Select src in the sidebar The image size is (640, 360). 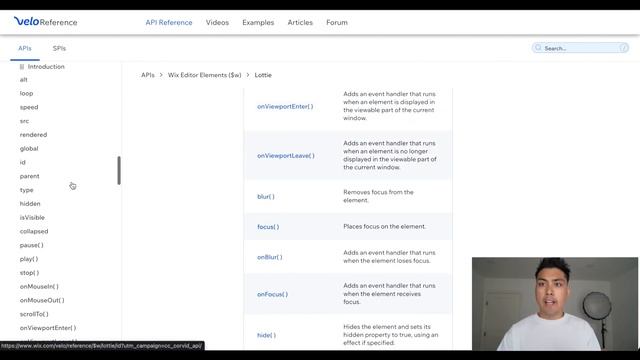click(24, 121)
